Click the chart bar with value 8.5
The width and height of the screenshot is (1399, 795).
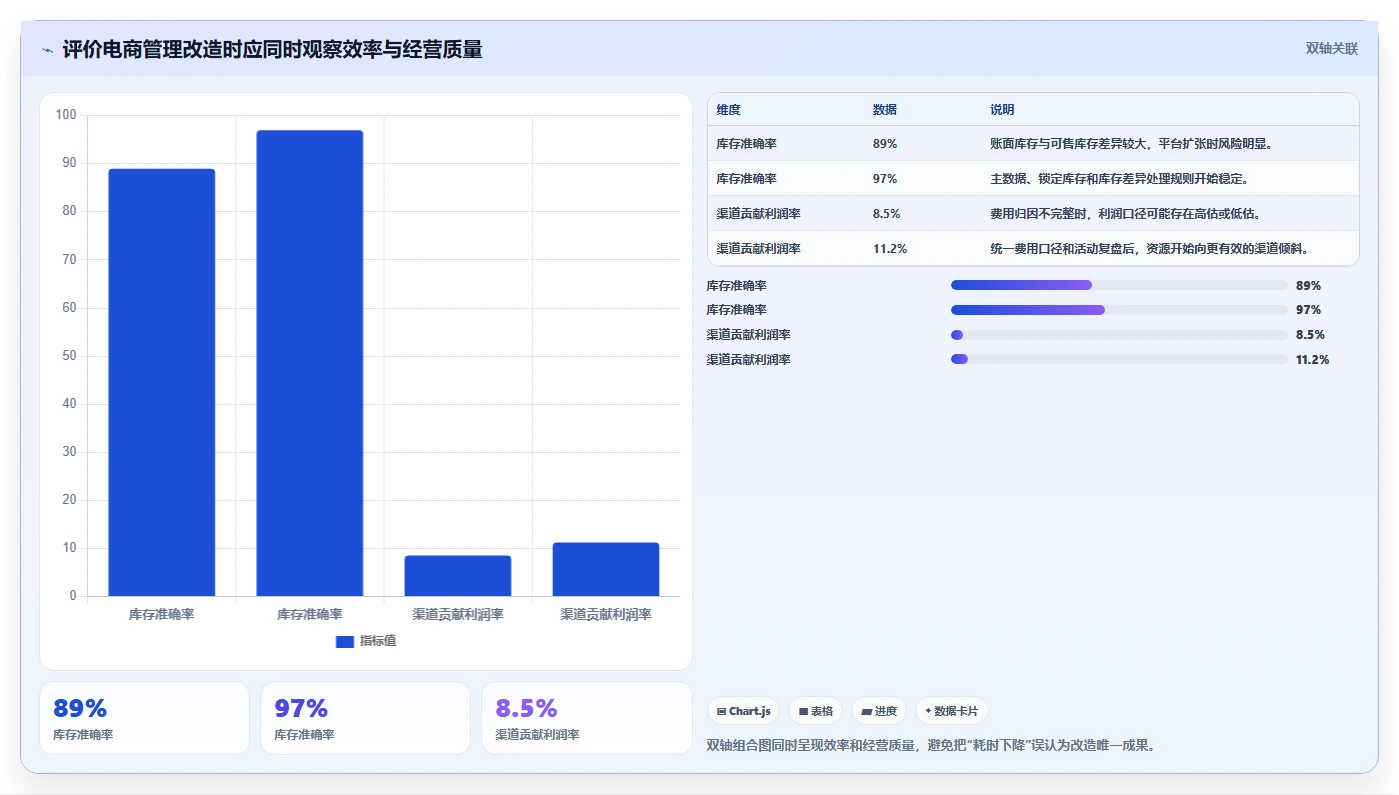coord(458,576)
